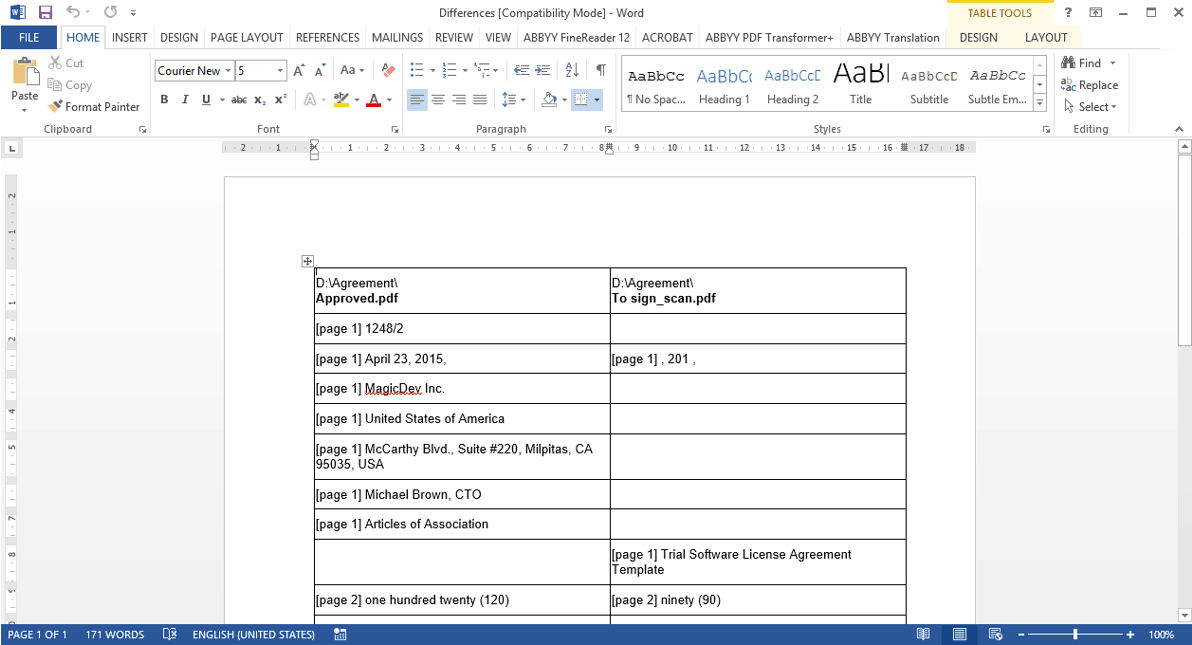This screenshot has width=1192, height=645.
Task: Click the Replace button
Action: point(1089,85)
